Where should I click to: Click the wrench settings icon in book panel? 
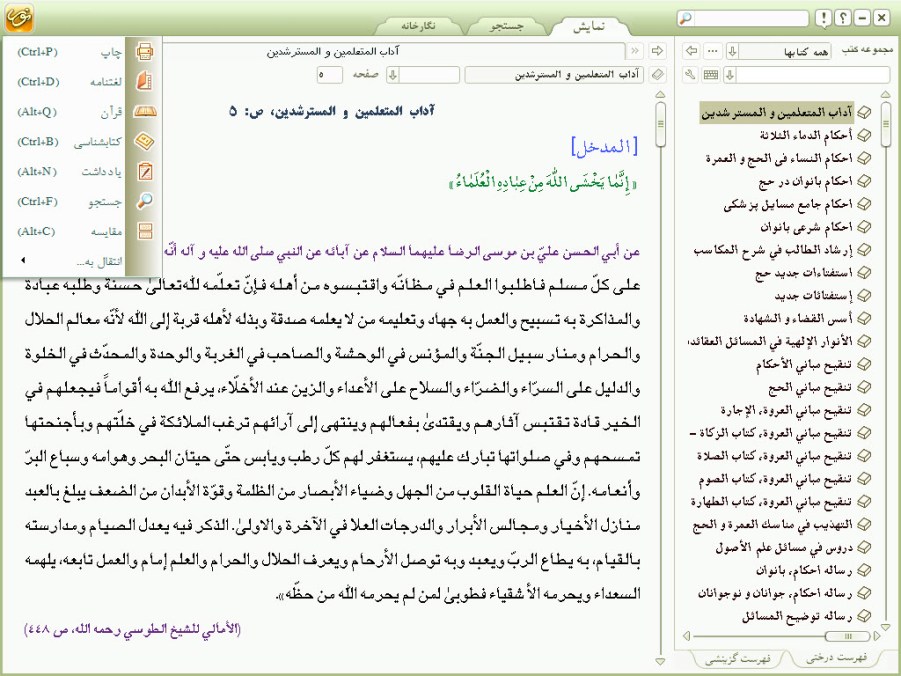tap(691, 75)
